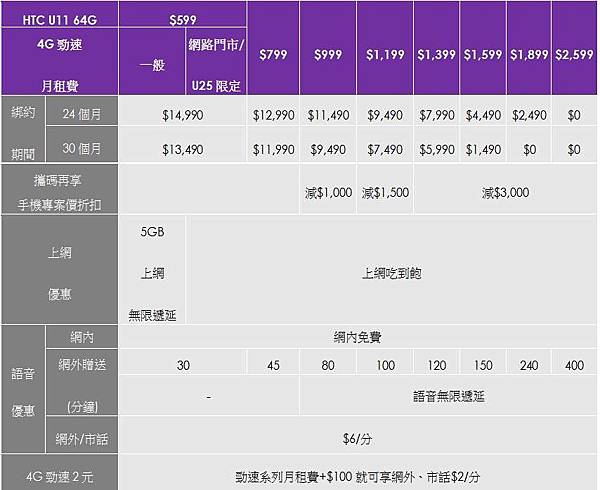Click the $999 plan column header
600x490 pixels.
click(328, 48)
